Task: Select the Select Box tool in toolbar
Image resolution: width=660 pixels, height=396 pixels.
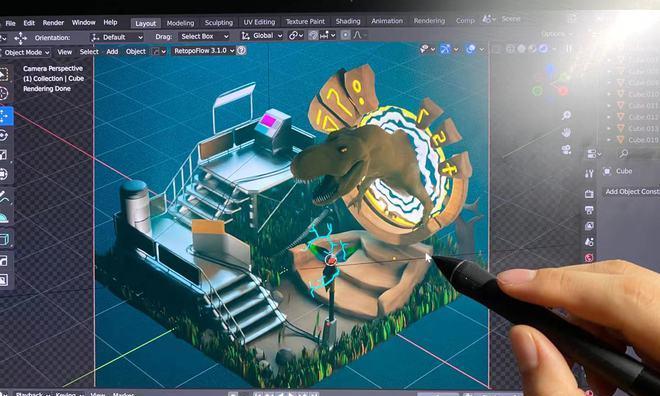Action: point(4,74)
